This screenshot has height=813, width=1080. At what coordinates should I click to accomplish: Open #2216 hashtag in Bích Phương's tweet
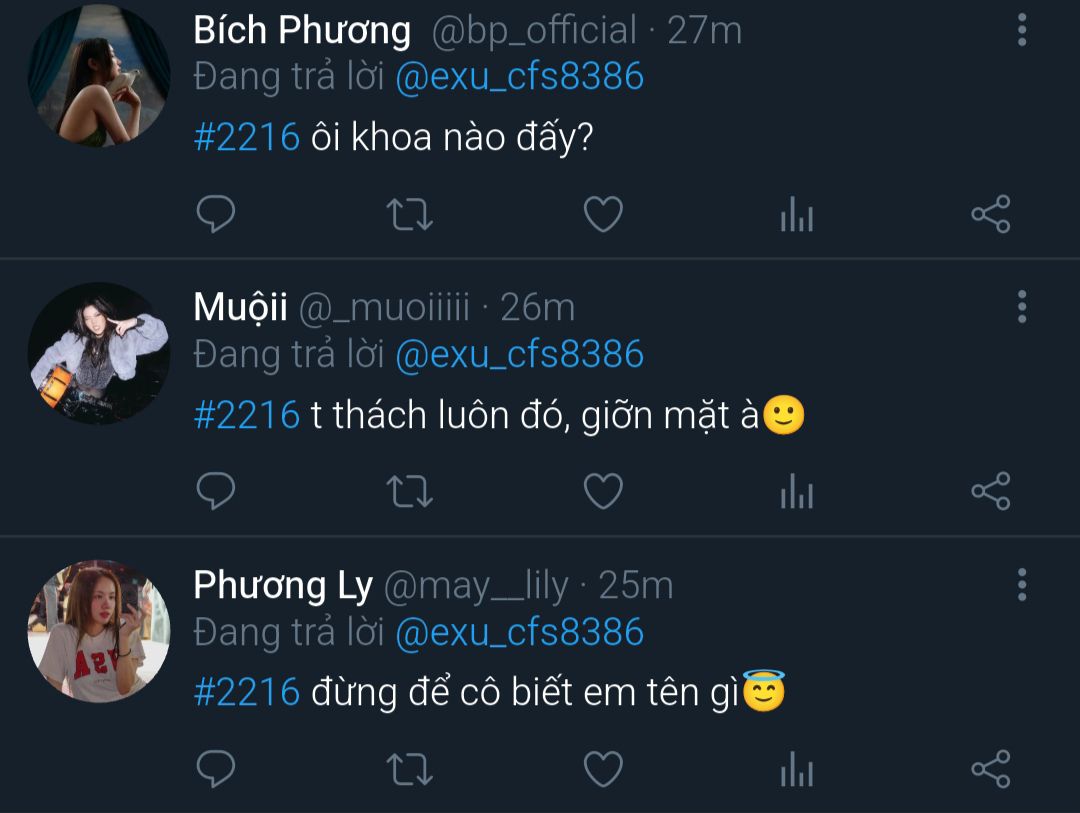(247, 137)
